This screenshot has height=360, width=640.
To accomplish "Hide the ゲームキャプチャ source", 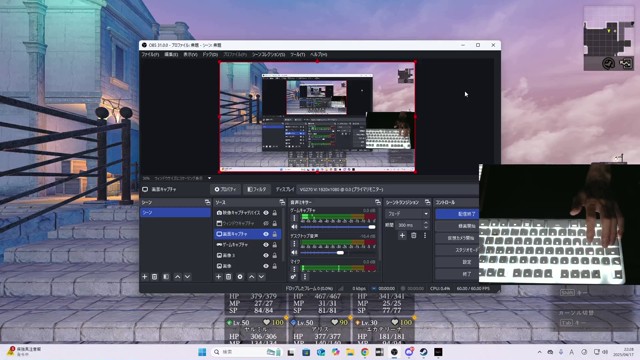I will coord(266,245).
